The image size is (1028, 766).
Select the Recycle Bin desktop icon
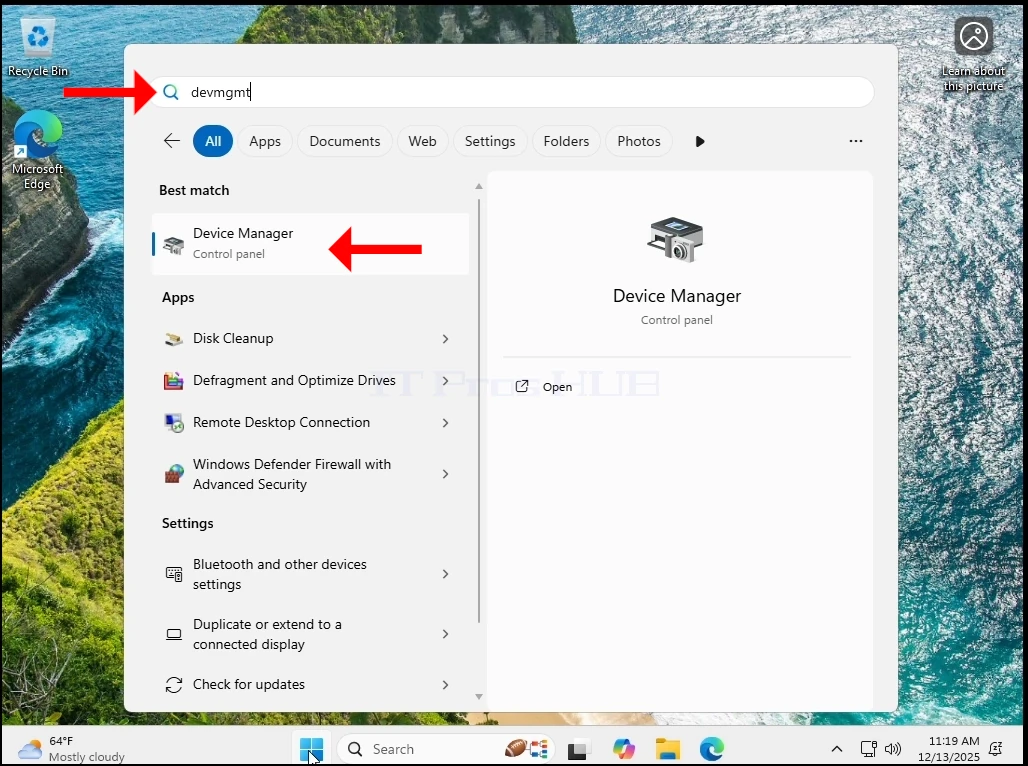(38, 47)
